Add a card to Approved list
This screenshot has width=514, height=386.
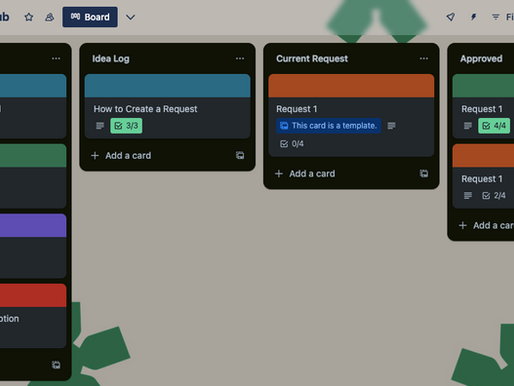[487, 226]
